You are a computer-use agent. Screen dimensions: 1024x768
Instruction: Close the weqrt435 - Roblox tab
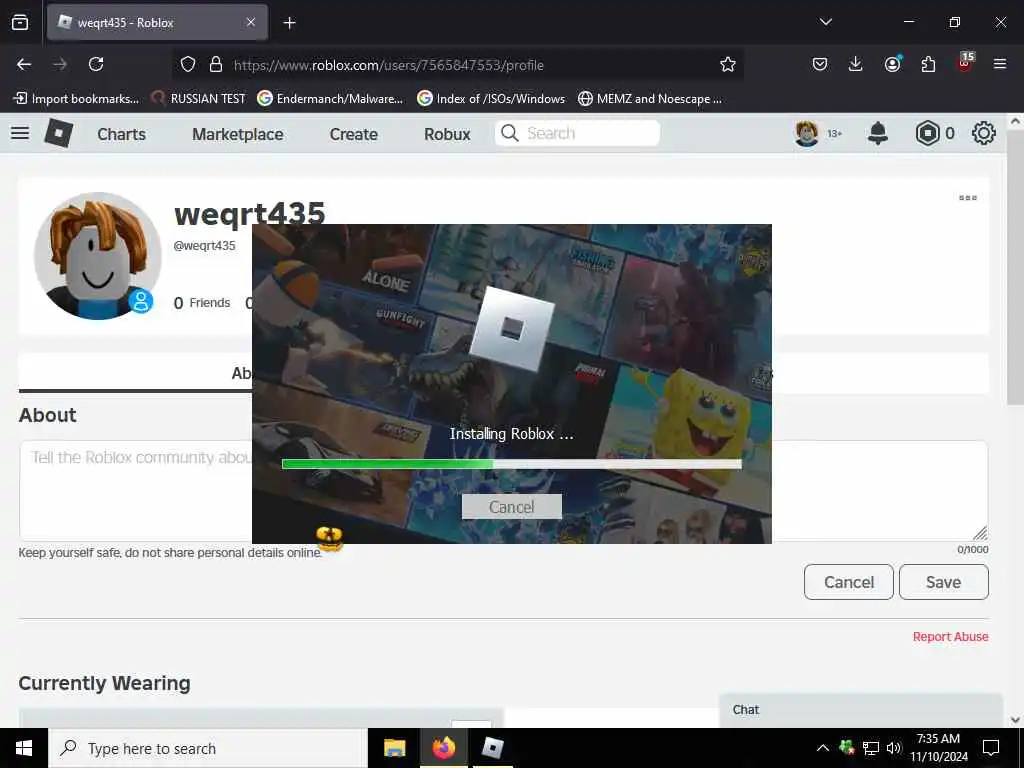(x=251, y=23)
